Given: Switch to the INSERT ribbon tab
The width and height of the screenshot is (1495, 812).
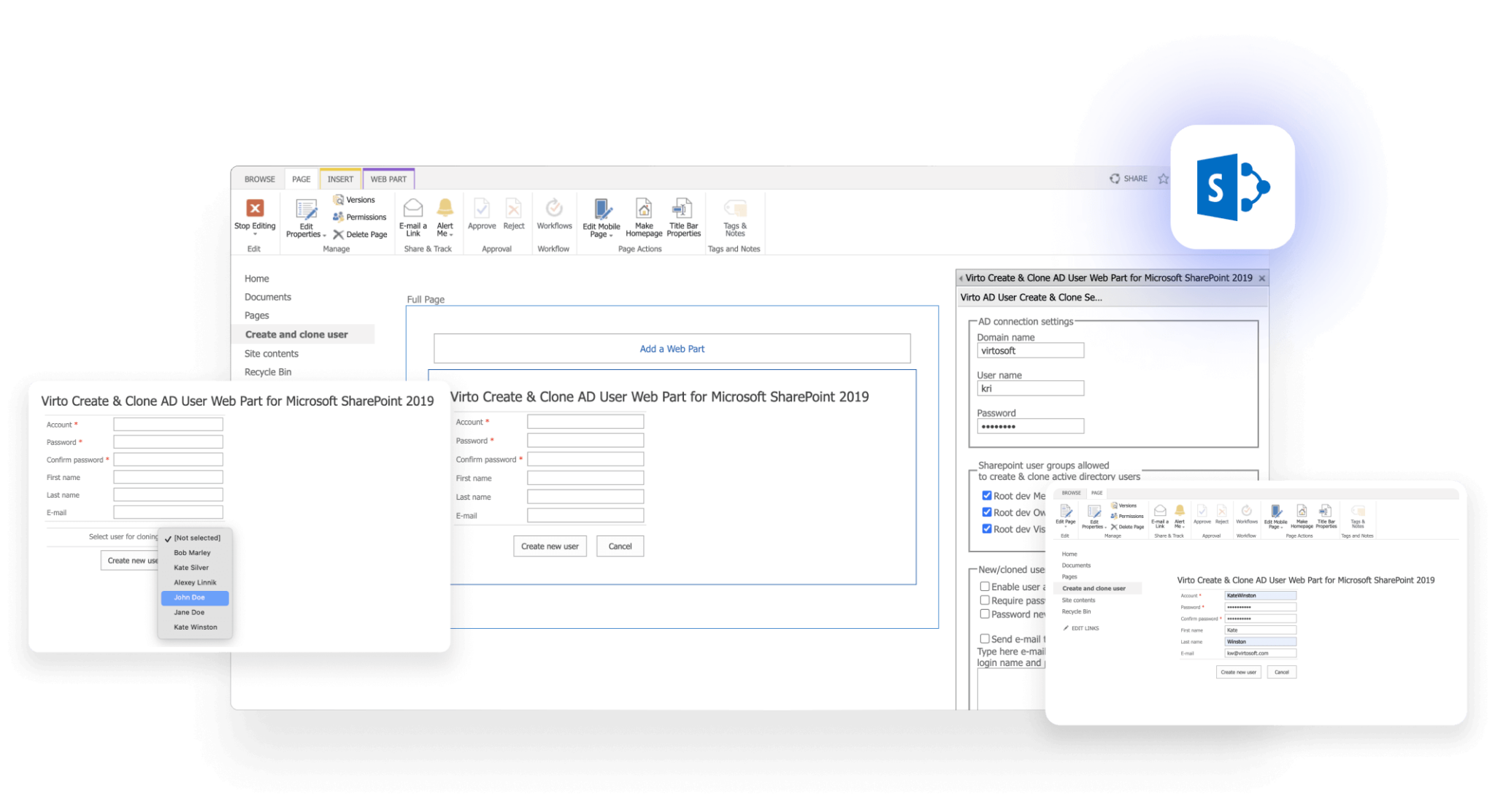Looking at the screenshot, I should pyautogui.click(x=340, y=179).
